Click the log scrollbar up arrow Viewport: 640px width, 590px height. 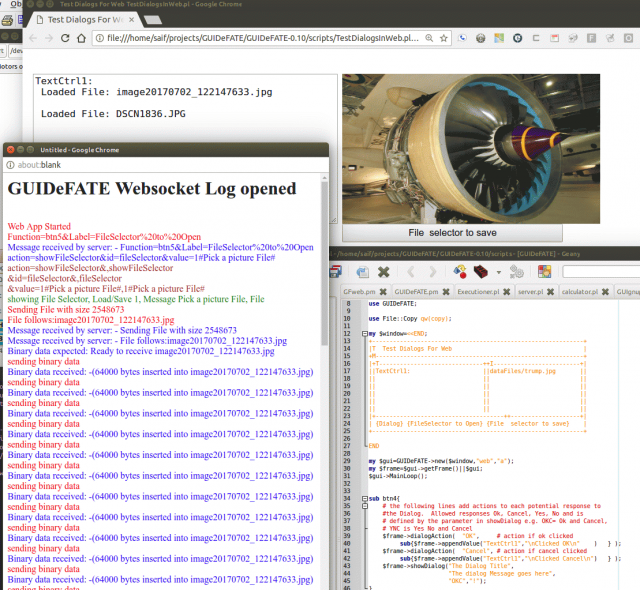tap(325, 178)
